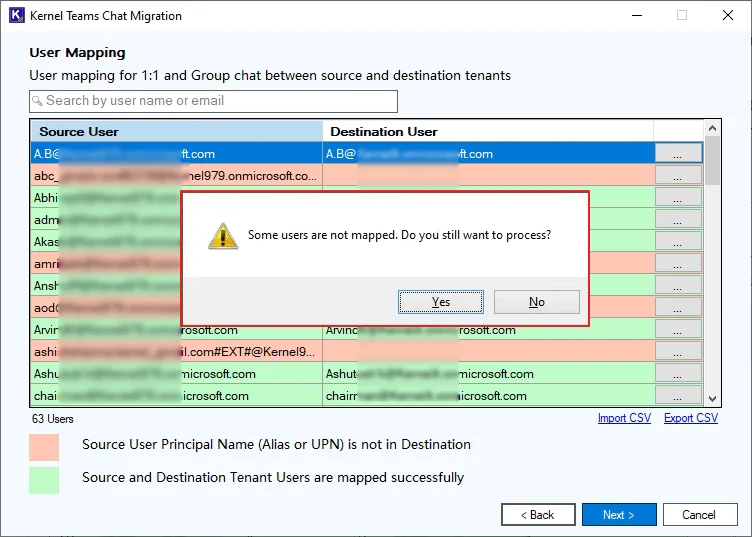This screenshot has width=752, height=537.
Task: Click the scrollbar down arrow
Action: tap(712, 398)
